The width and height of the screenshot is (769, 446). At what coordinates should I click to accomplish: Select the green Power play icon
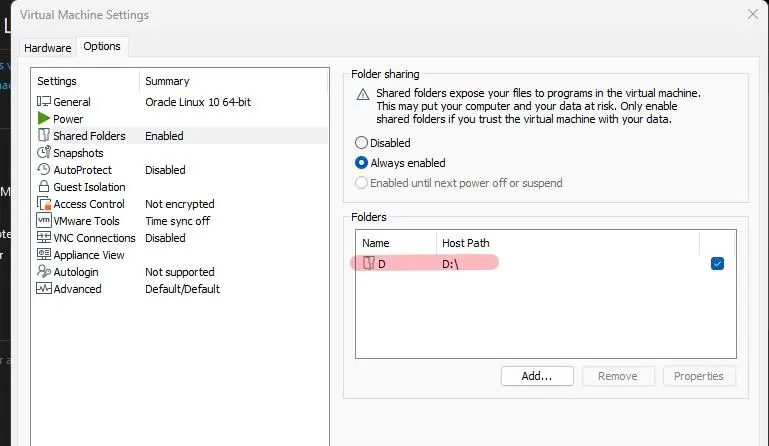click(x=44, y=119)
